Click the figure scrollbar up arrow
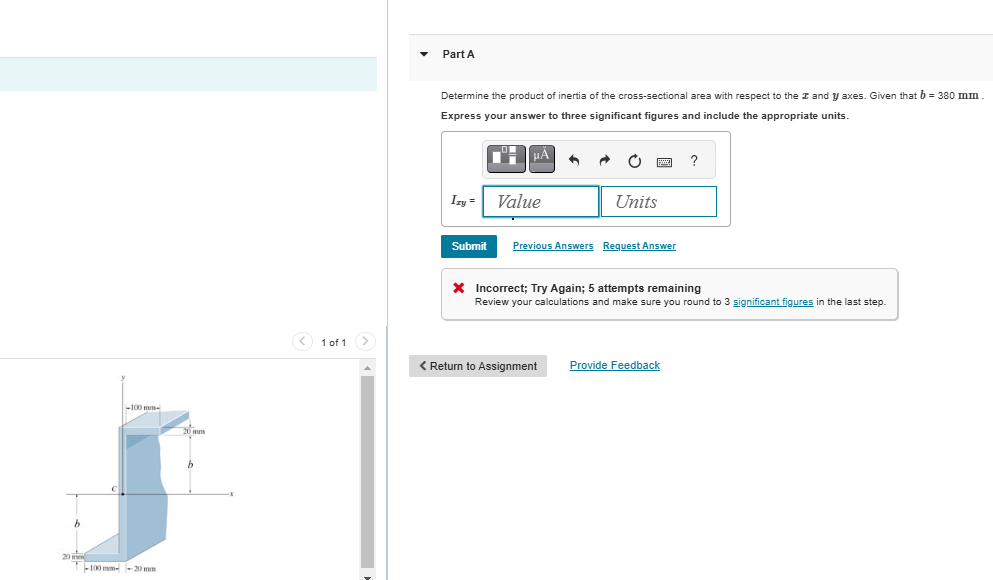This screenshot has height=580, width=993. [367, 368]
